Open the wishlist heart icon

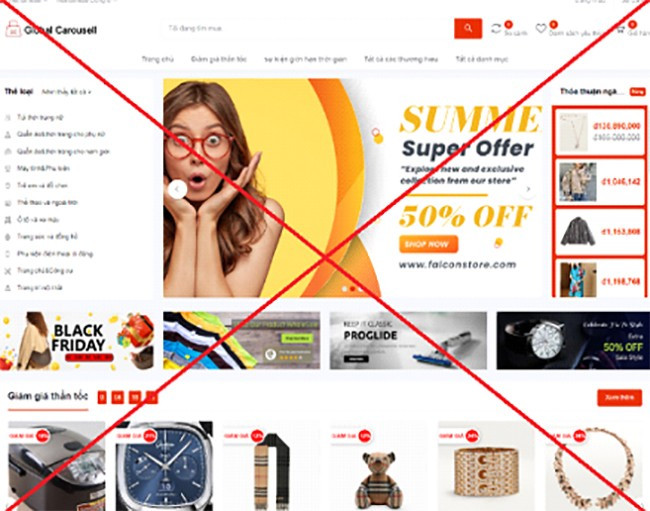pos(541,29)
